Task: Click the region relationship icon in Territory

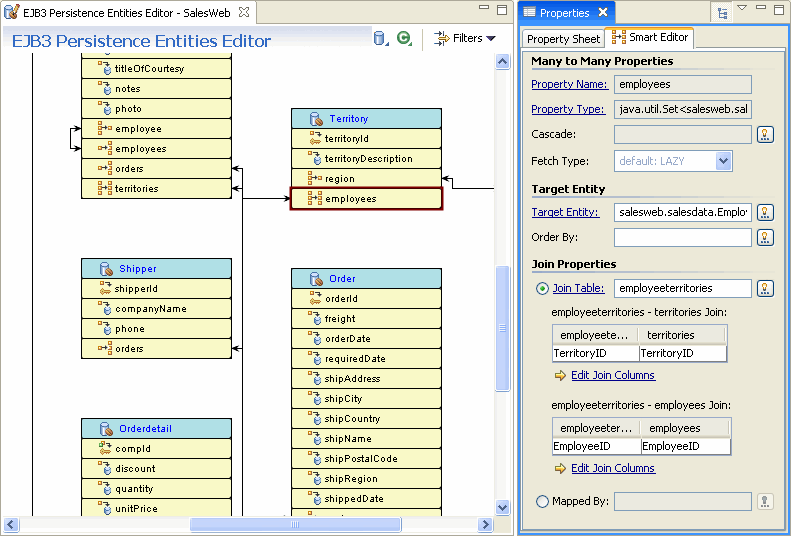Action: pos(315,178)
